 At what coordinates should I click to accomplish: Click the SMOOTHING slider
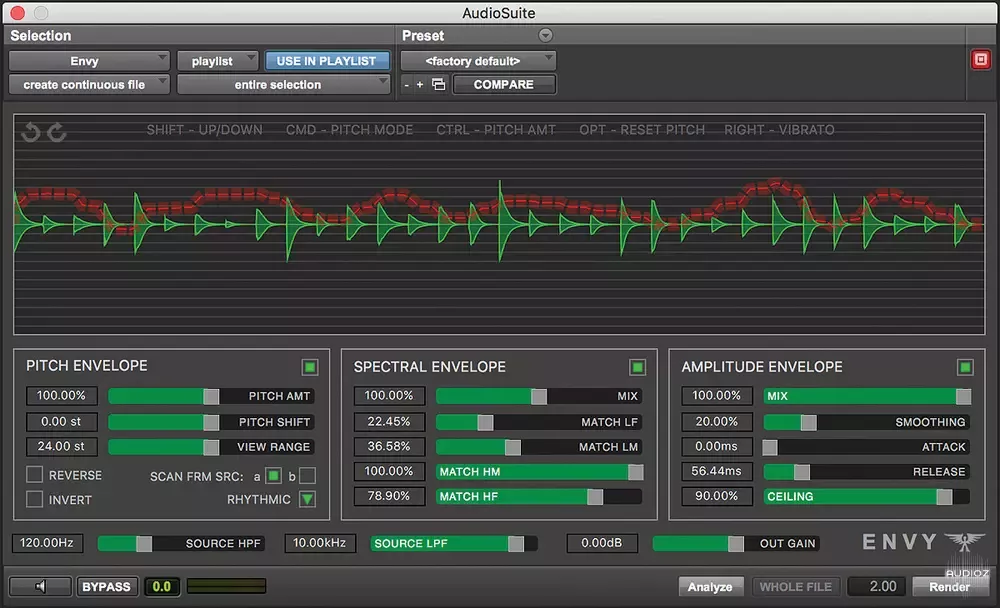click(x=867, y=422)
